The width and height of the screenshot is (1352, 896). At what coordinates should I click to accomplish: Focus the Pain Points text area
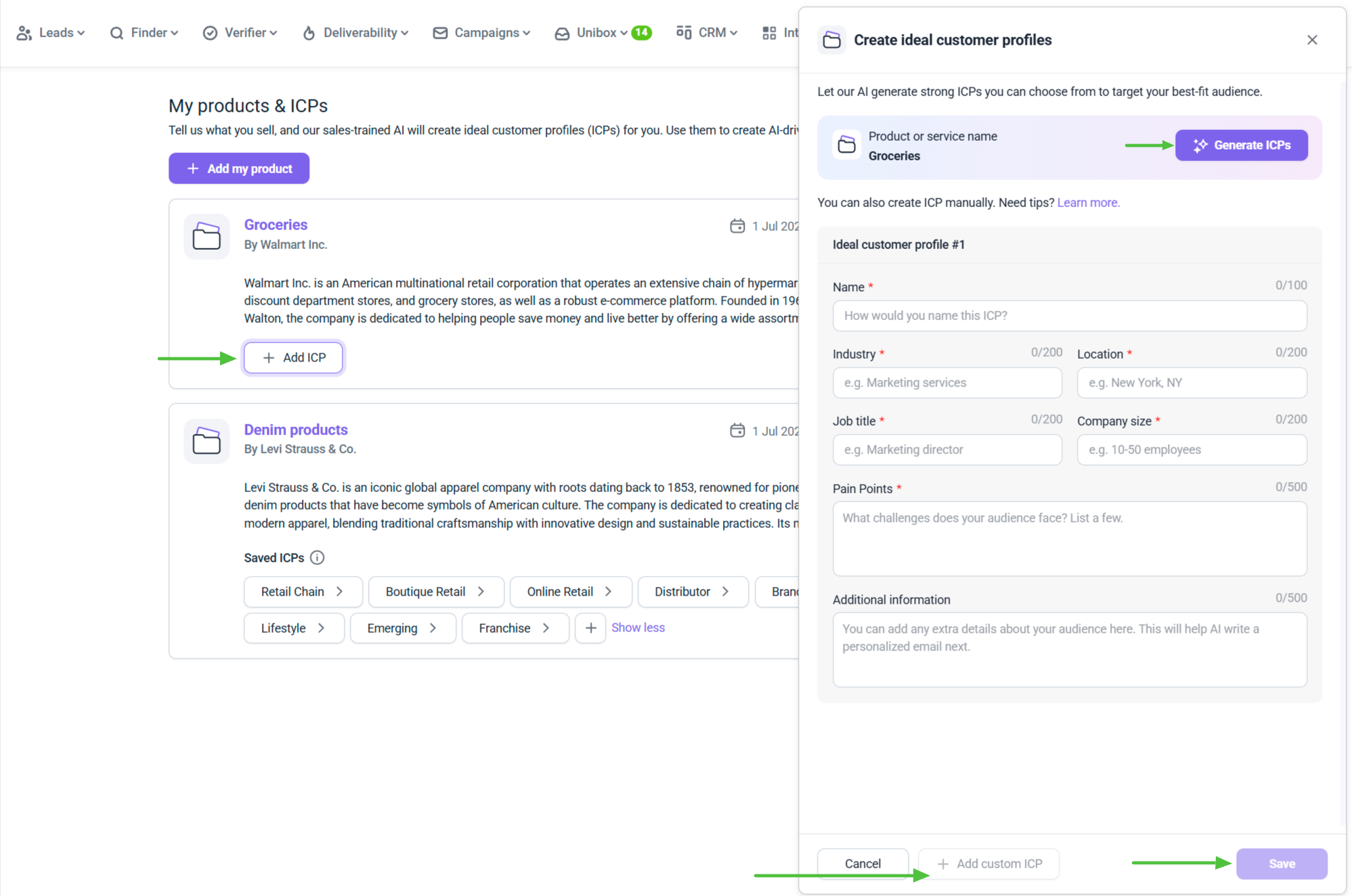click(1070, 539)
